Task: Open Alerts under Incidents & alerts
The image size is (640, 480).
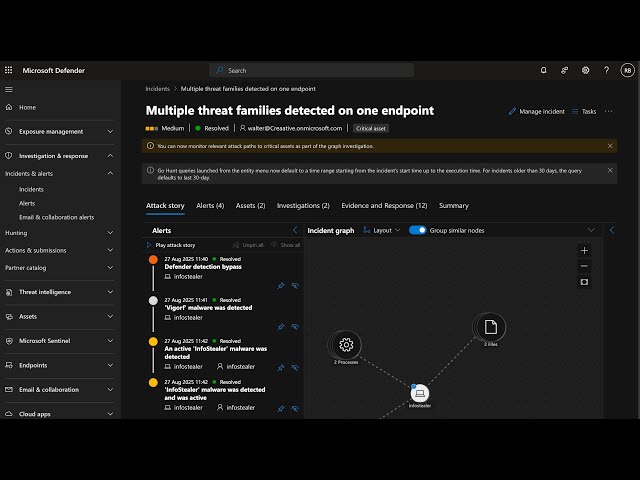Action: tap(27, 203)
